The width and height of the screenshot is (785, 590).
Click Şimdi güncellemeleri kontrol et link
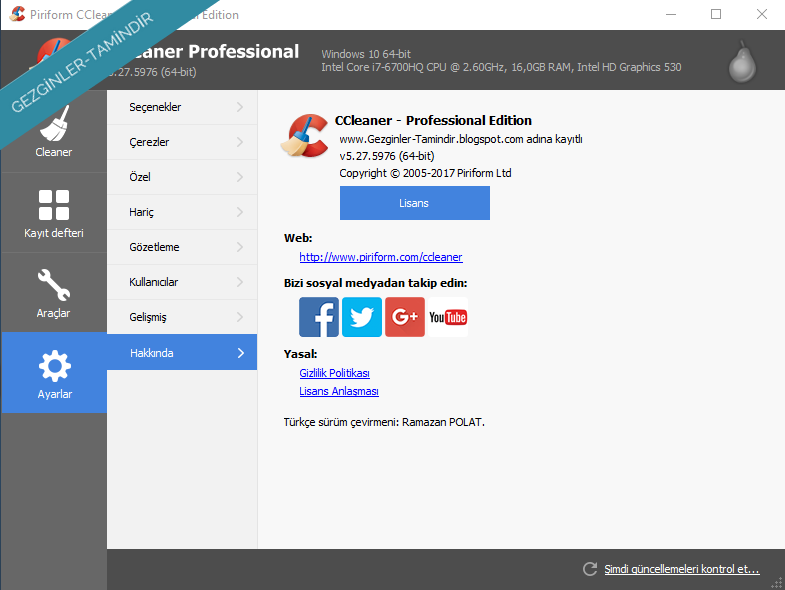click(x=682, y=569)
